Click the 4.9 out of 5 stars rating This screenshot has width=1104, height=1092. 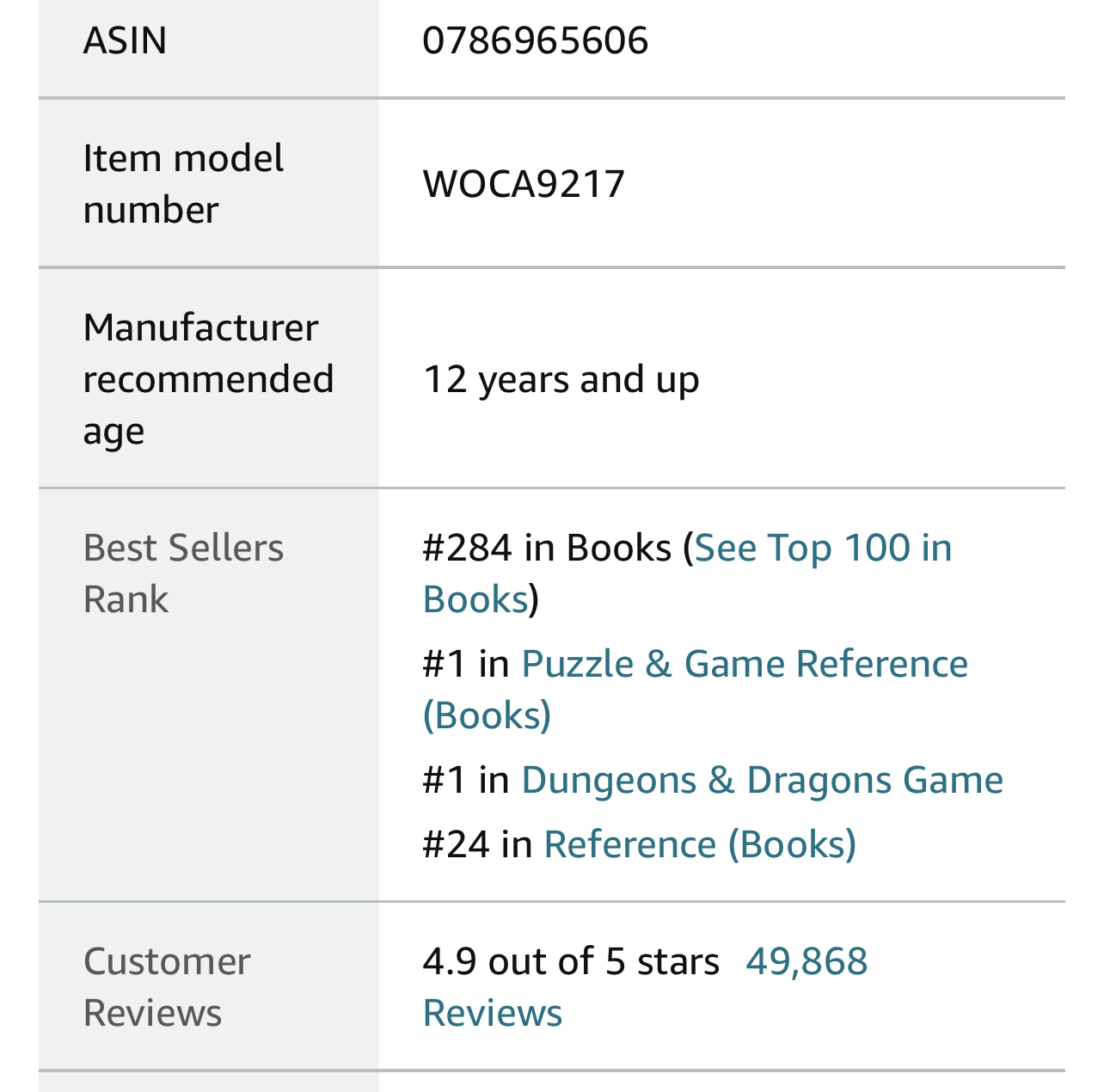(x=571, y=961)
